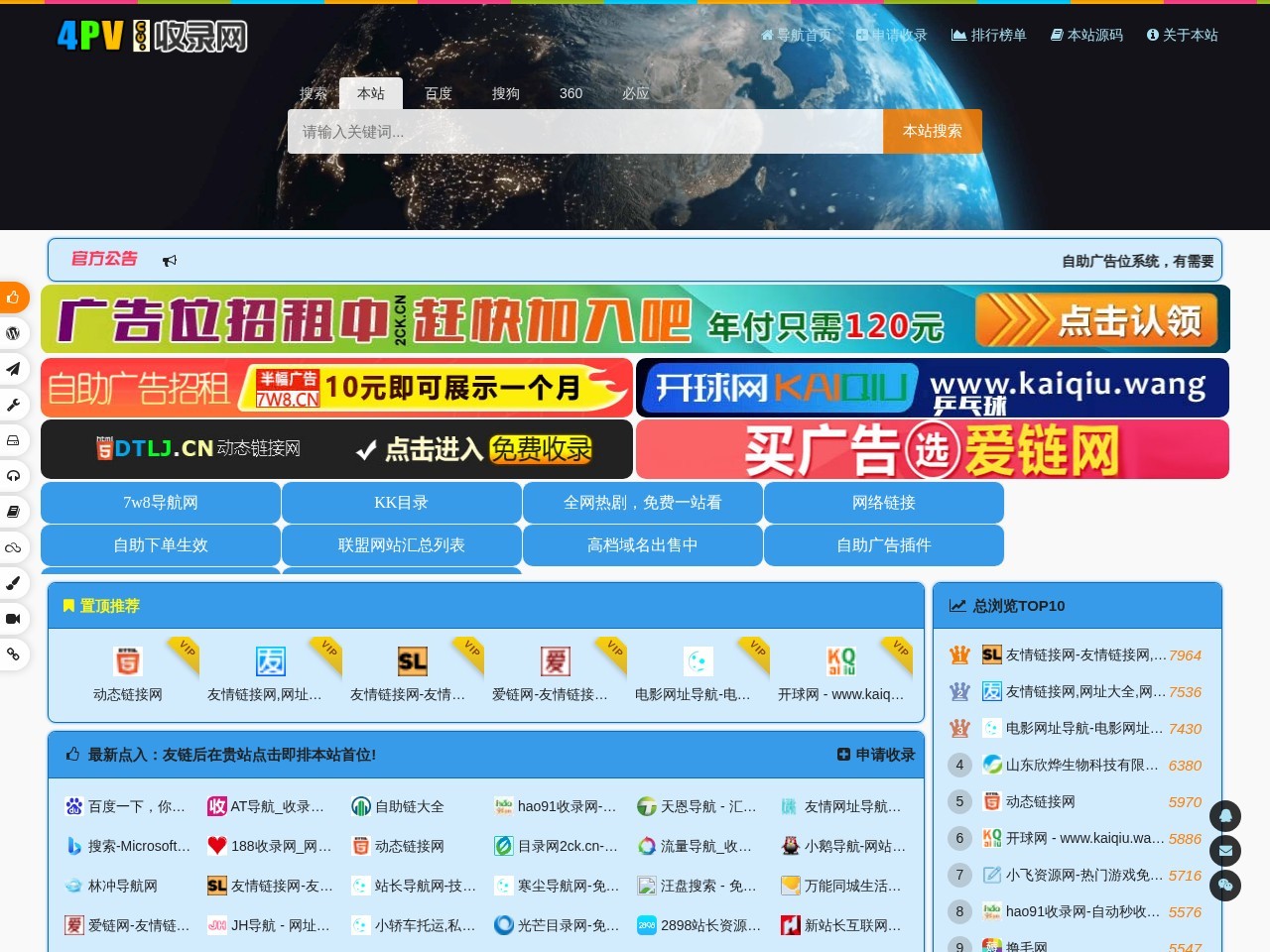
Task: Click the book sidebar icon
Action: (13, 512)
